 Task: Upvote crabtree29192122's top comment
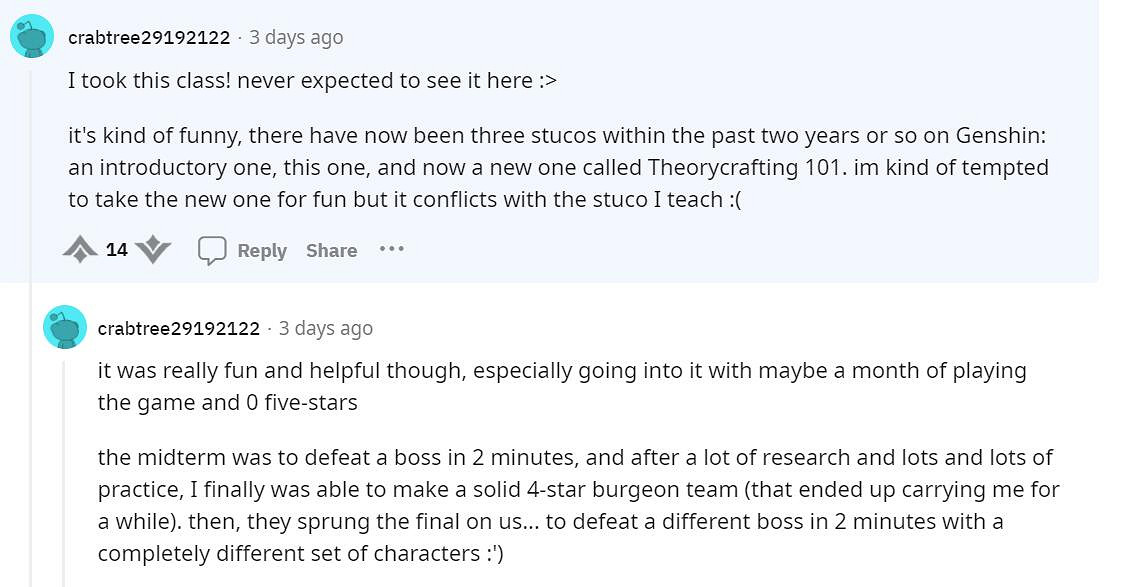click(x=80, y=249)
